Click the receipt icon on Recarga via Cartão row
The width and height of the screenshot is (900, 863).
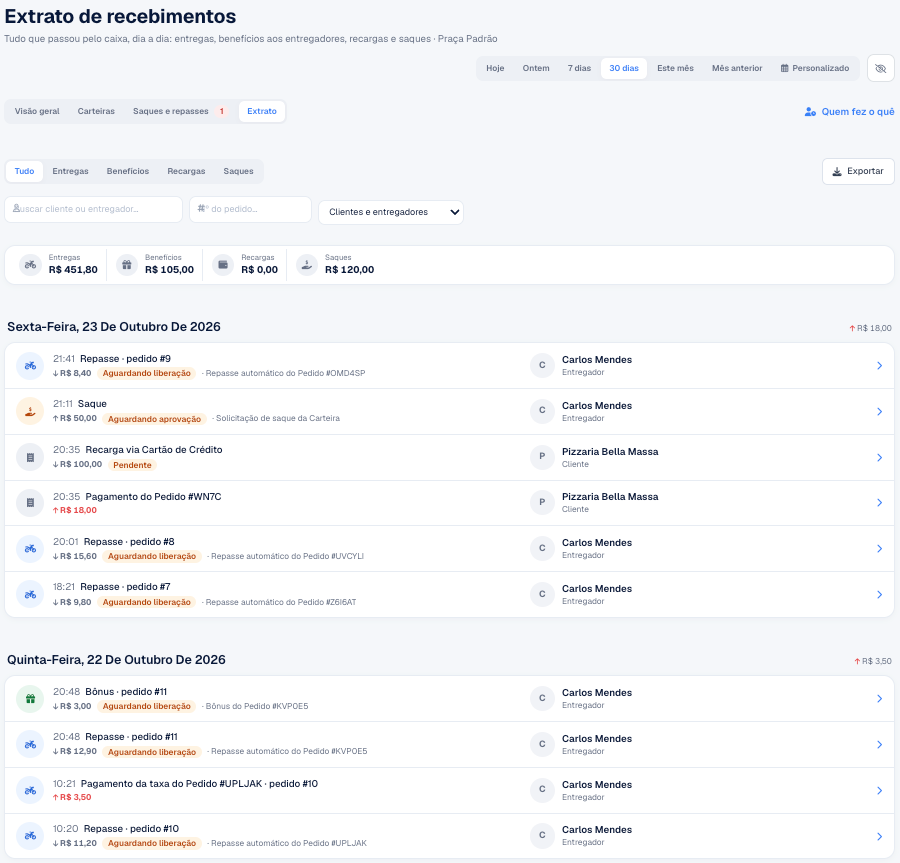[30, 457]
